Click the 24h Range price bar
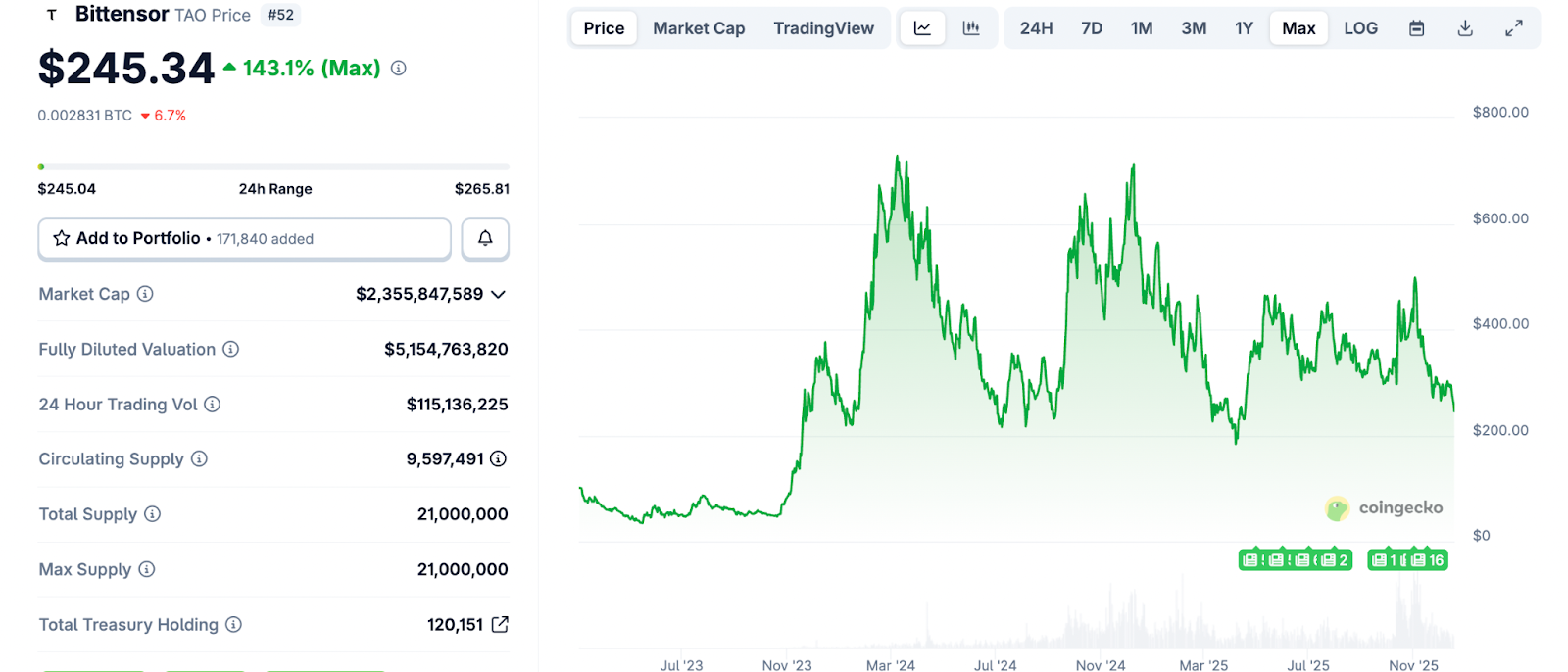This screenshot has width=1568, height=672. point(273,167)
